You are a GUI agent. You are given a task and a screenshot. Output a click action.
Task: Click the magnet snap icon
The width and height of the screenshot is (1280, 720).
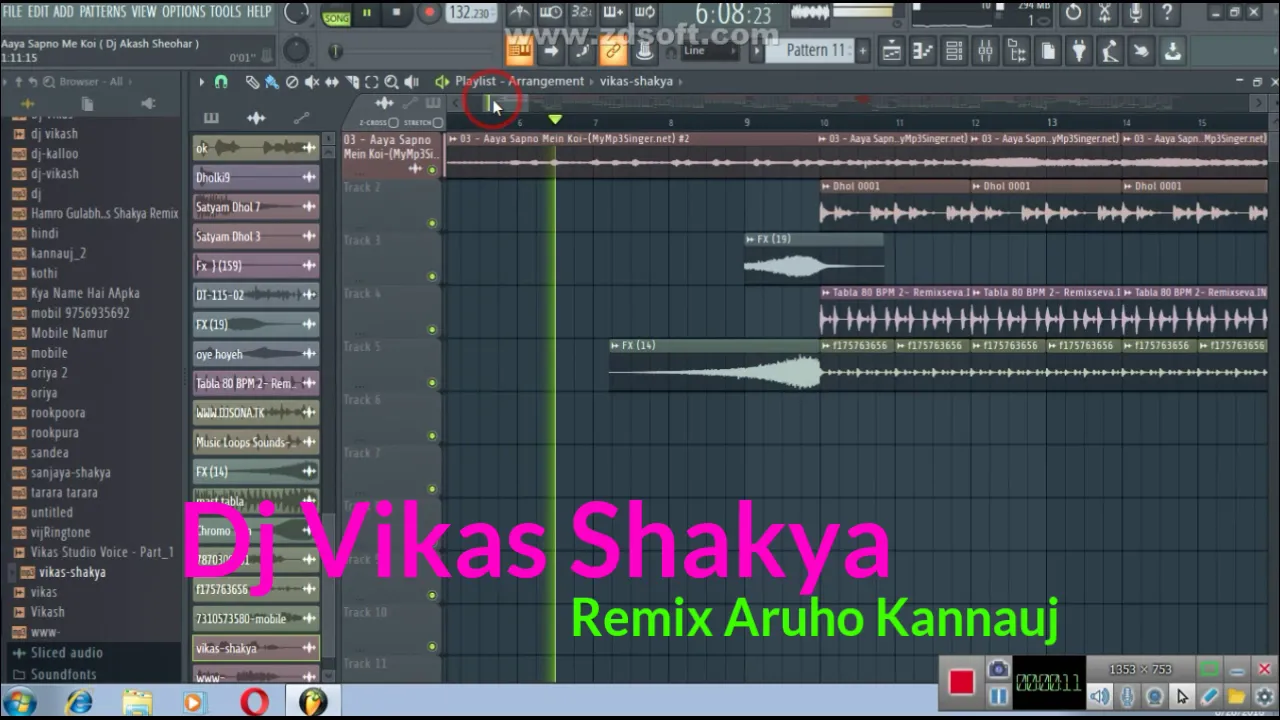(221, 82)
